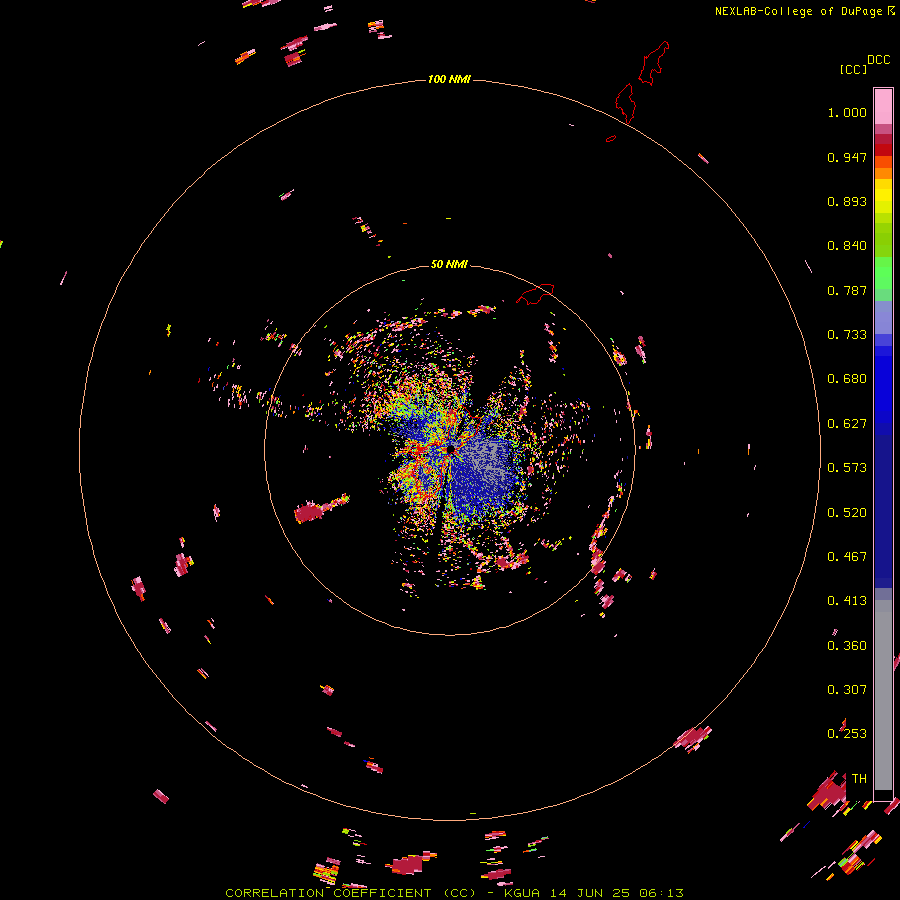Image resolution: width=900 pixels, height=900 pixels.
Task: Click the 0.627 scale value
Action: tap(847, 424)
